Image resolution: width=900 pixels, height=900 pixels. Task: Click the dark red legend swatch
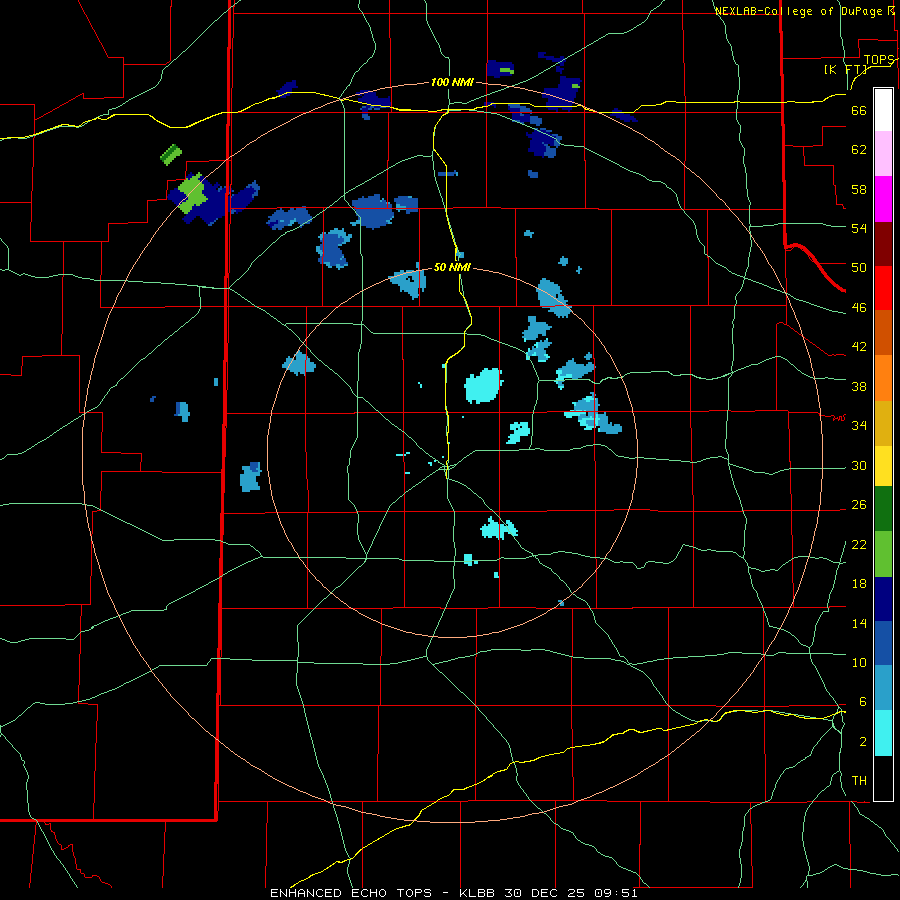coord(883,243)
